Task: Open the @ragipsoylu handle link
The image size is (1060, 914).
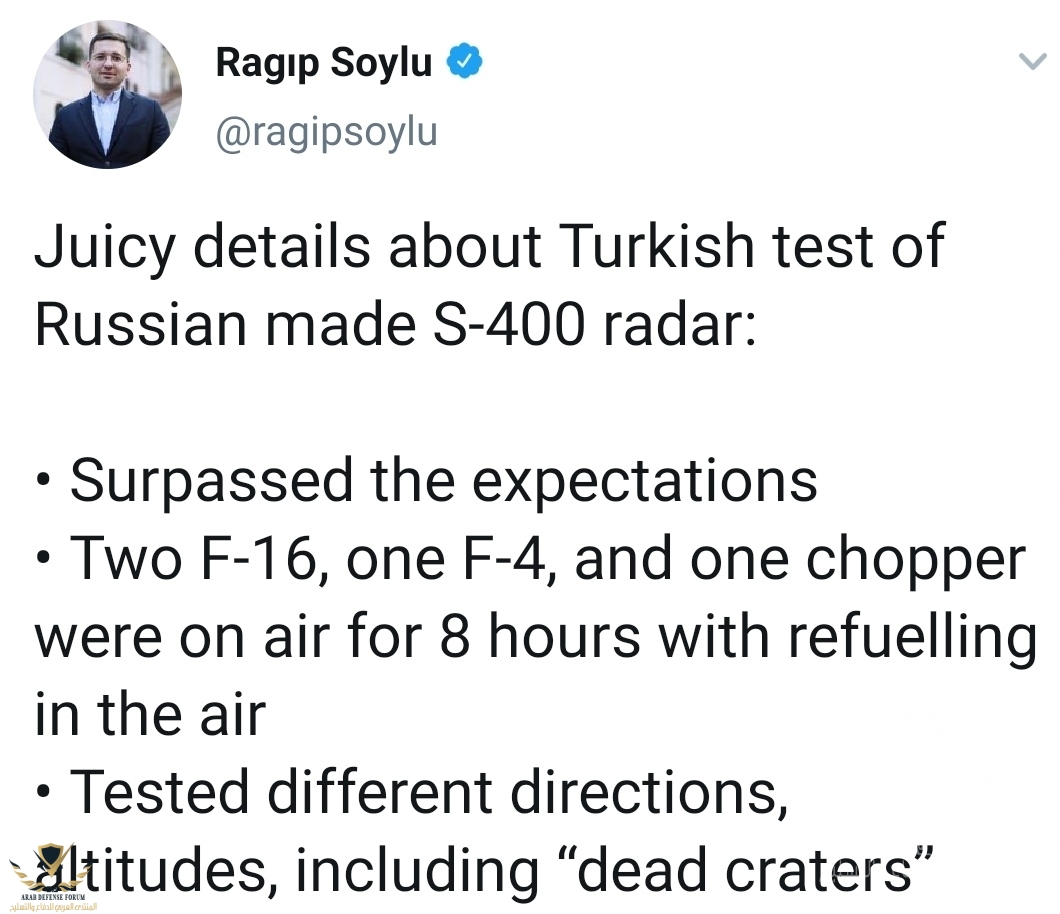Action: [x=327, y=132]
